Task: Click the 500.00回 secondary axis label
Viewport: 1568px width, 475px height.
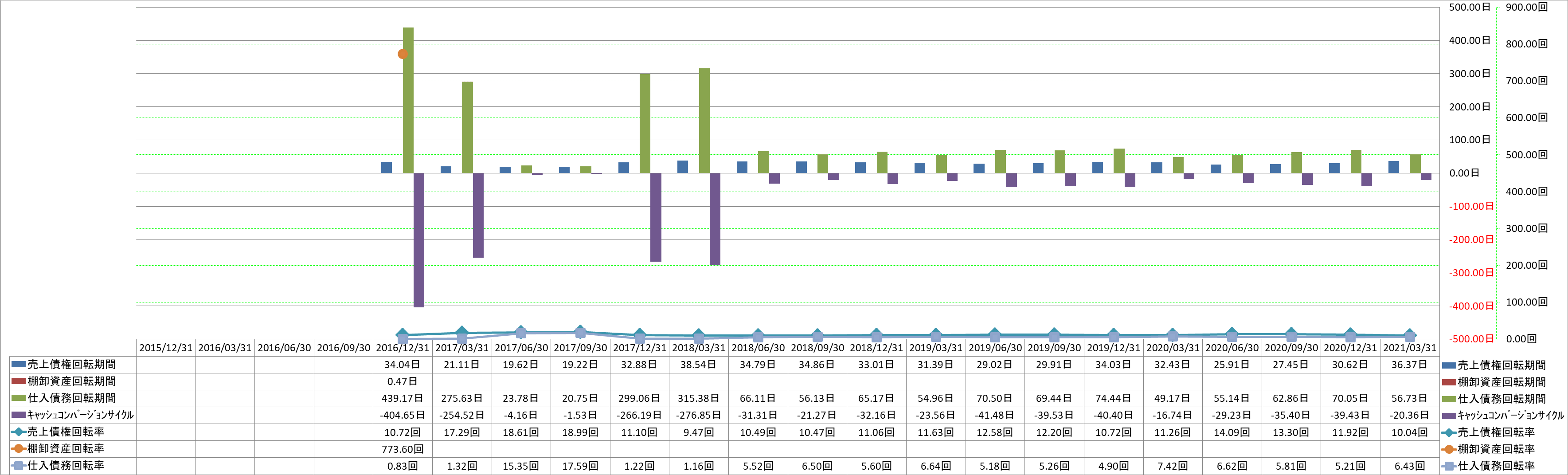Action: point(1527,155)
